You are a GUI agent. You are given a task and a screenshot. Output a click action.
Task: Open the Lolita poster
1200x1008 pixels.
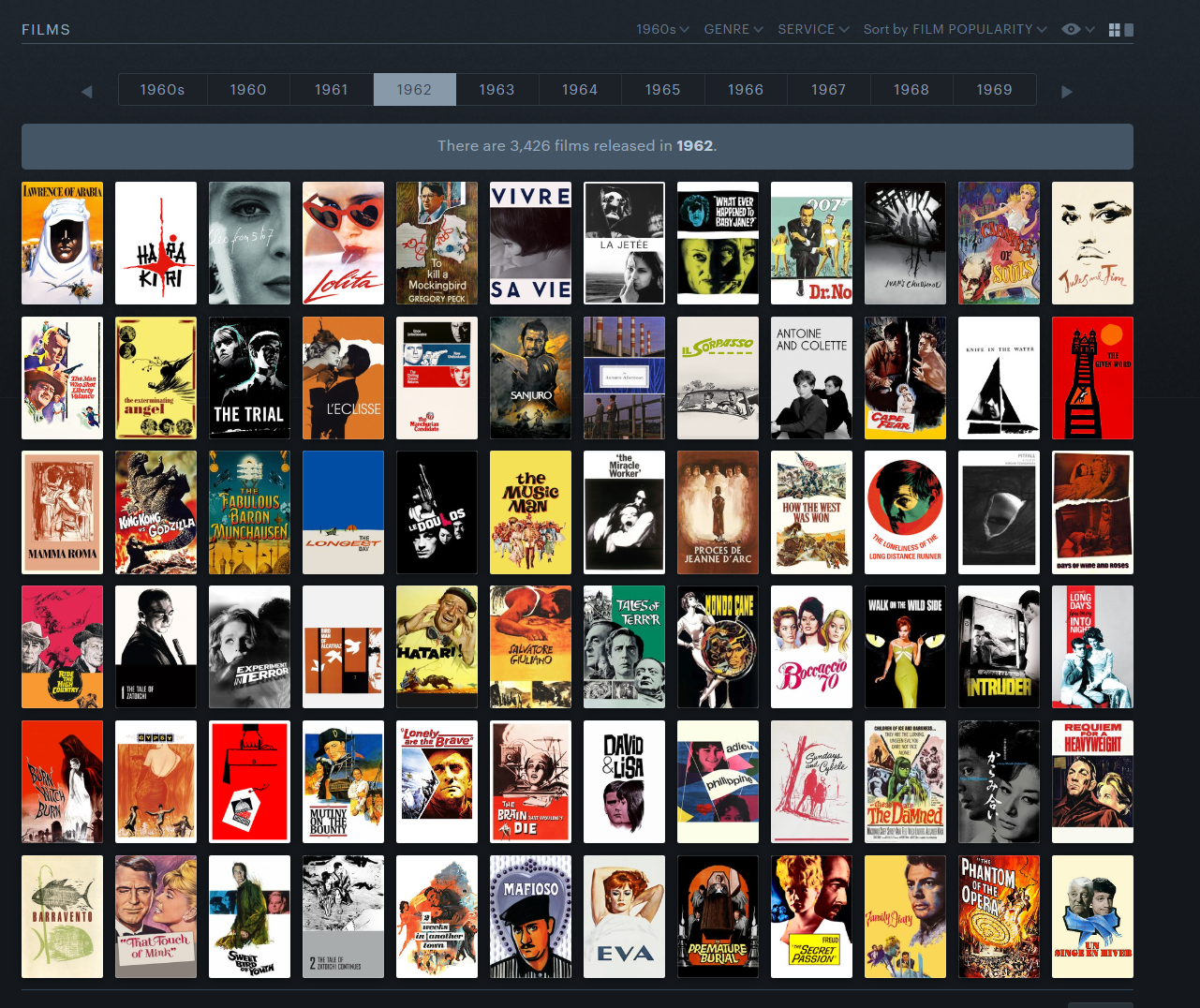tap(344, 244)
